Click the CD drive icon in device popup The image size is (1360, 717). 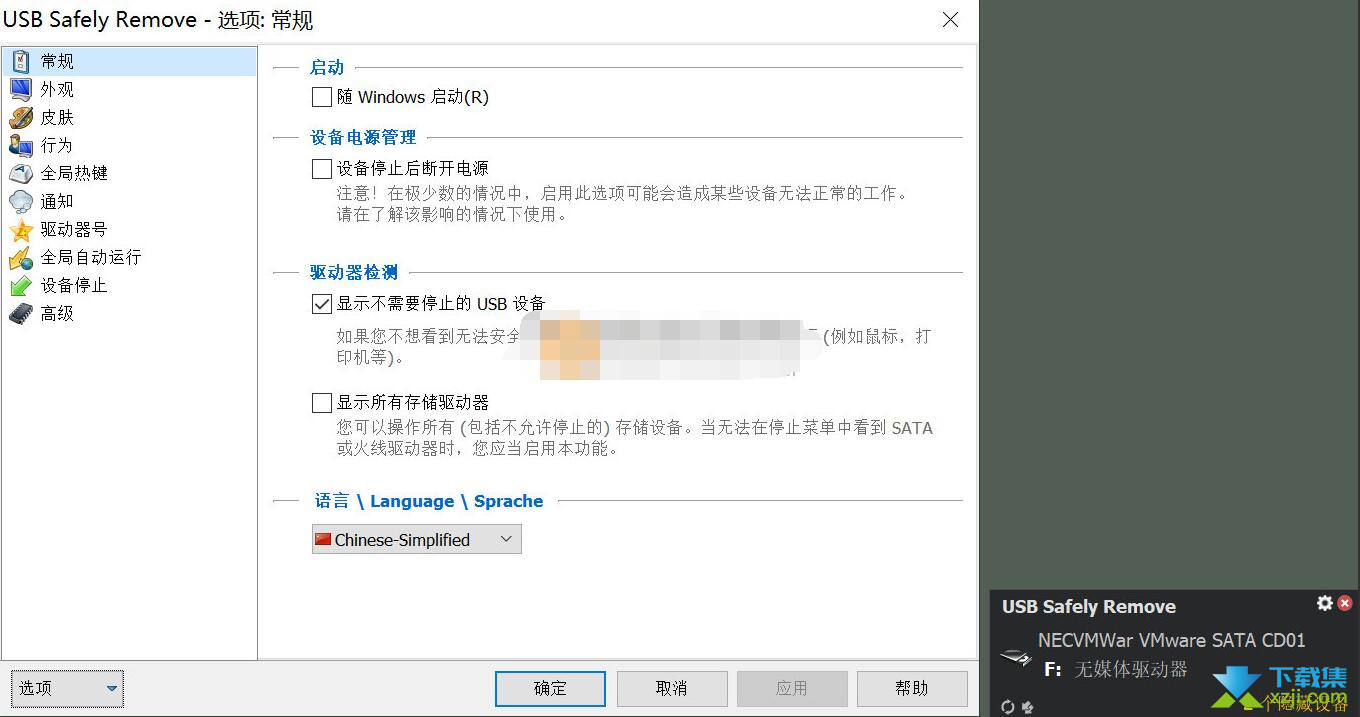click(1016, 657)
